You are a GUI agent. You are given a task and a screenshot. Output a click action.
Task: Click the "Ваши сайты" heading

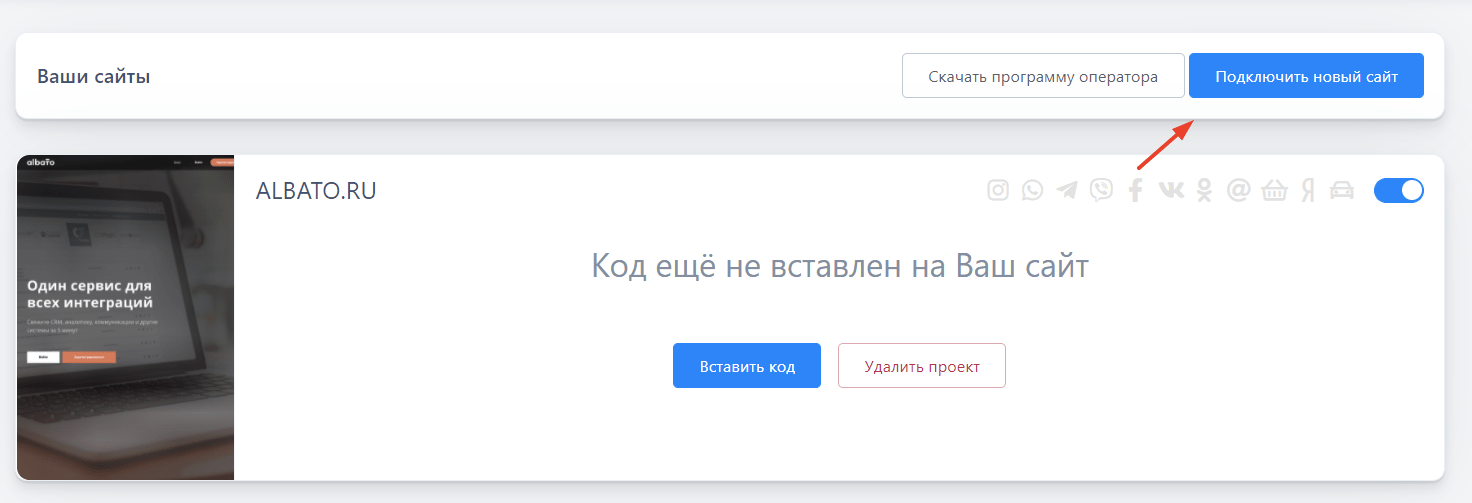[x=94, y=76]
